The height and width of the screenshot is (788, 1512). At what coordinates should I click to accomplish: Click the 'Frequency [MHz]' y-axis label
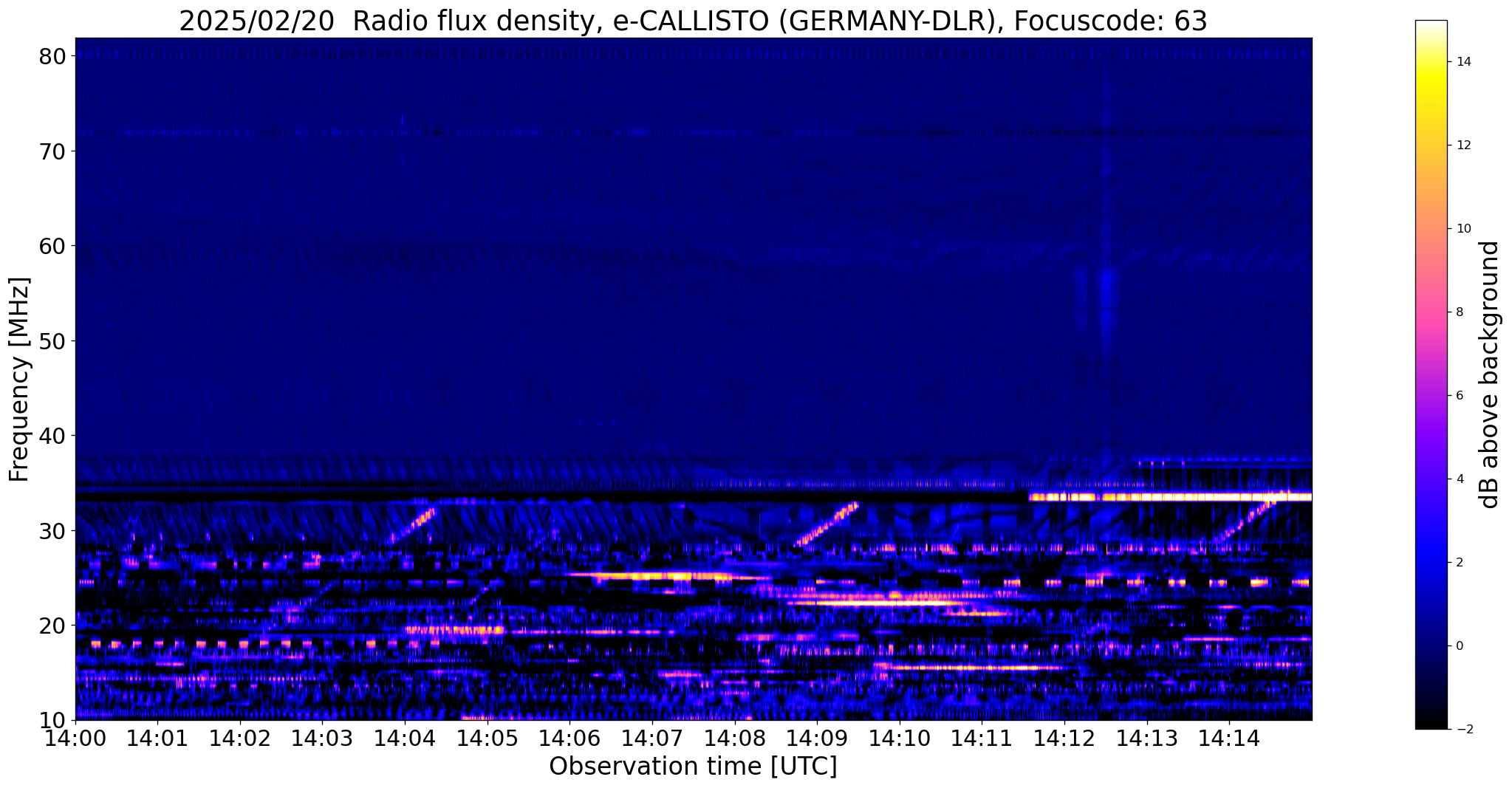pos(19,379)
